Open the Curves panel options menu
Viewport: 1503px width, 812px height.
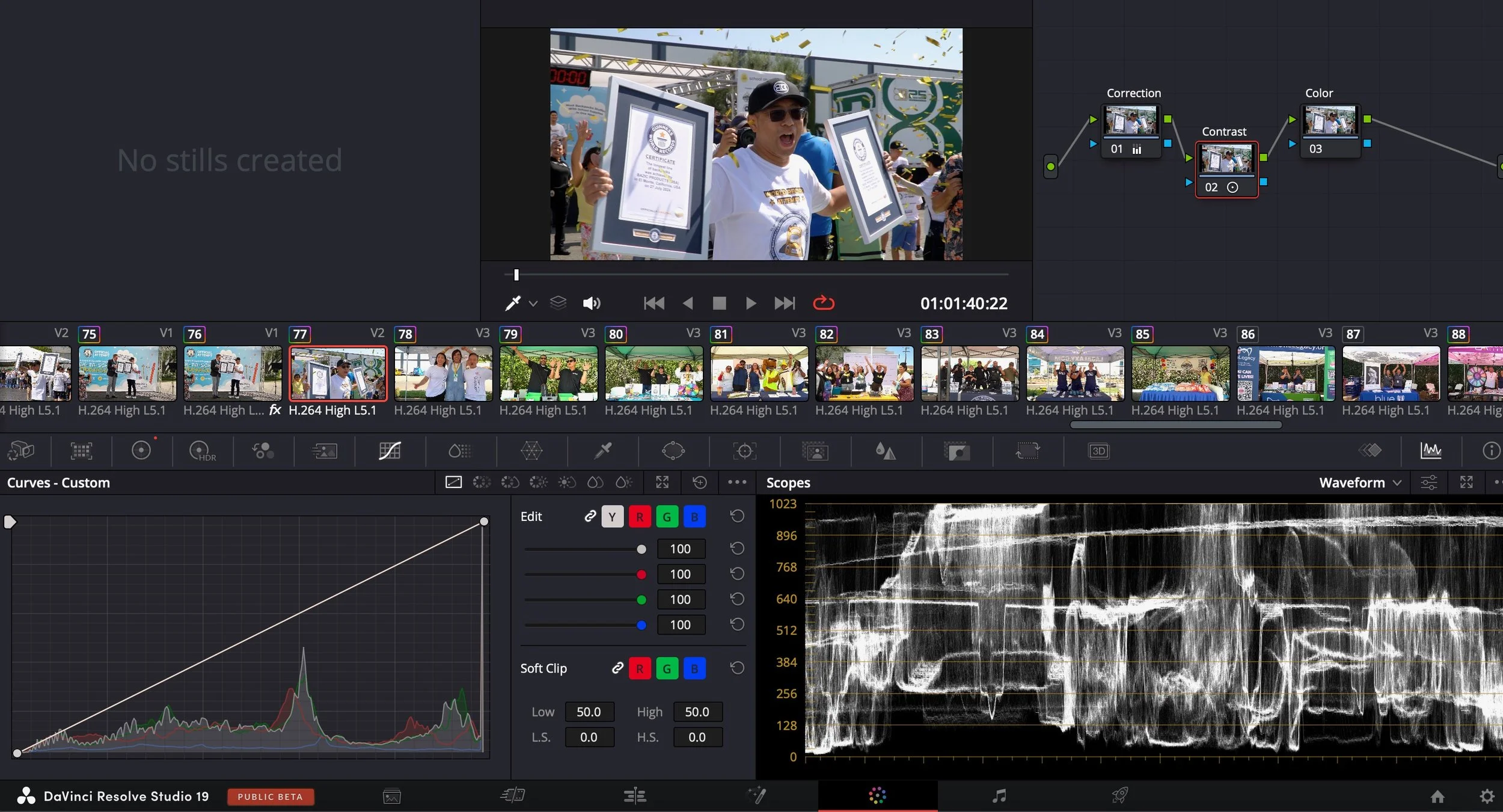(x=736, y=482)
